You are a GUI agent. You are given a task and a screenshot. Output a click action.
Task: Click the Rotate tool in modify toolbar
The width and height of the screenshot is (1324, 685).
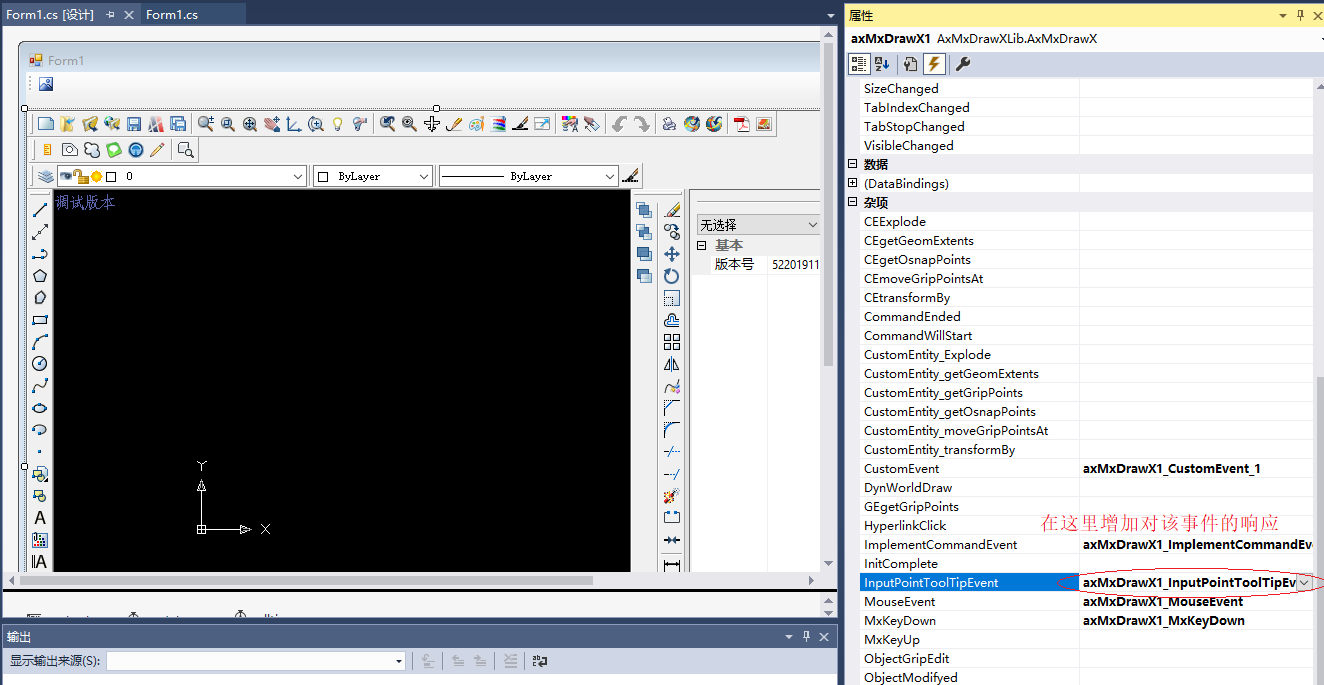pos(672,276)
